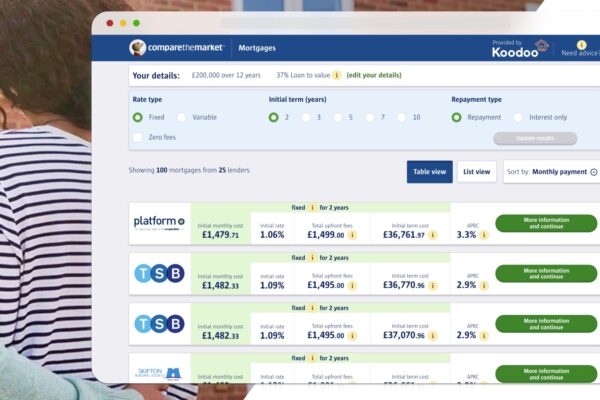Screen dimensions: 600x400
Task: Select 3 years initial term
Action: point(306,117)
